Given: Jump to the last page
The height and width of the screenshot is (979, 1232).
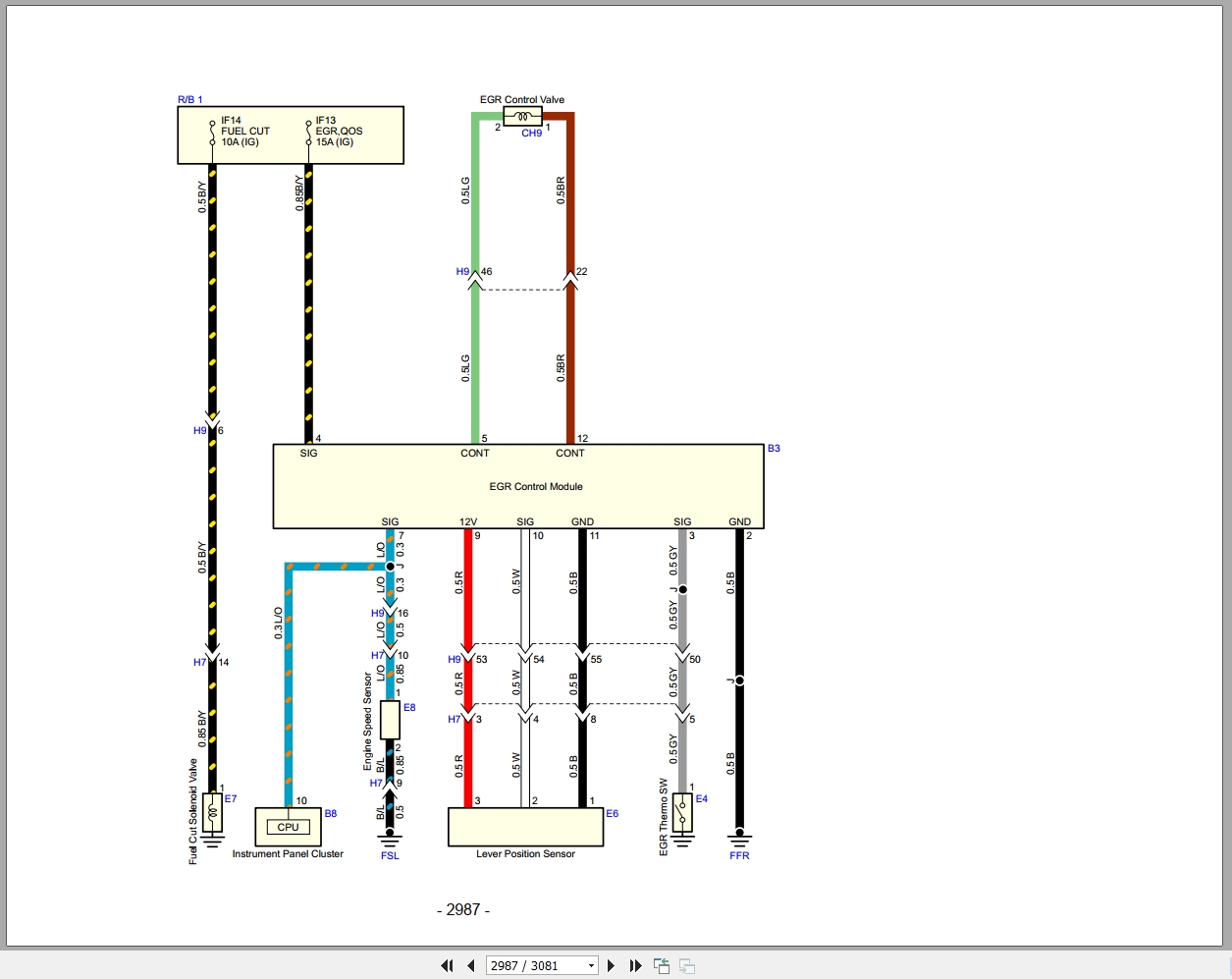Looking at the screenshot, I should [x=635, y=965].
